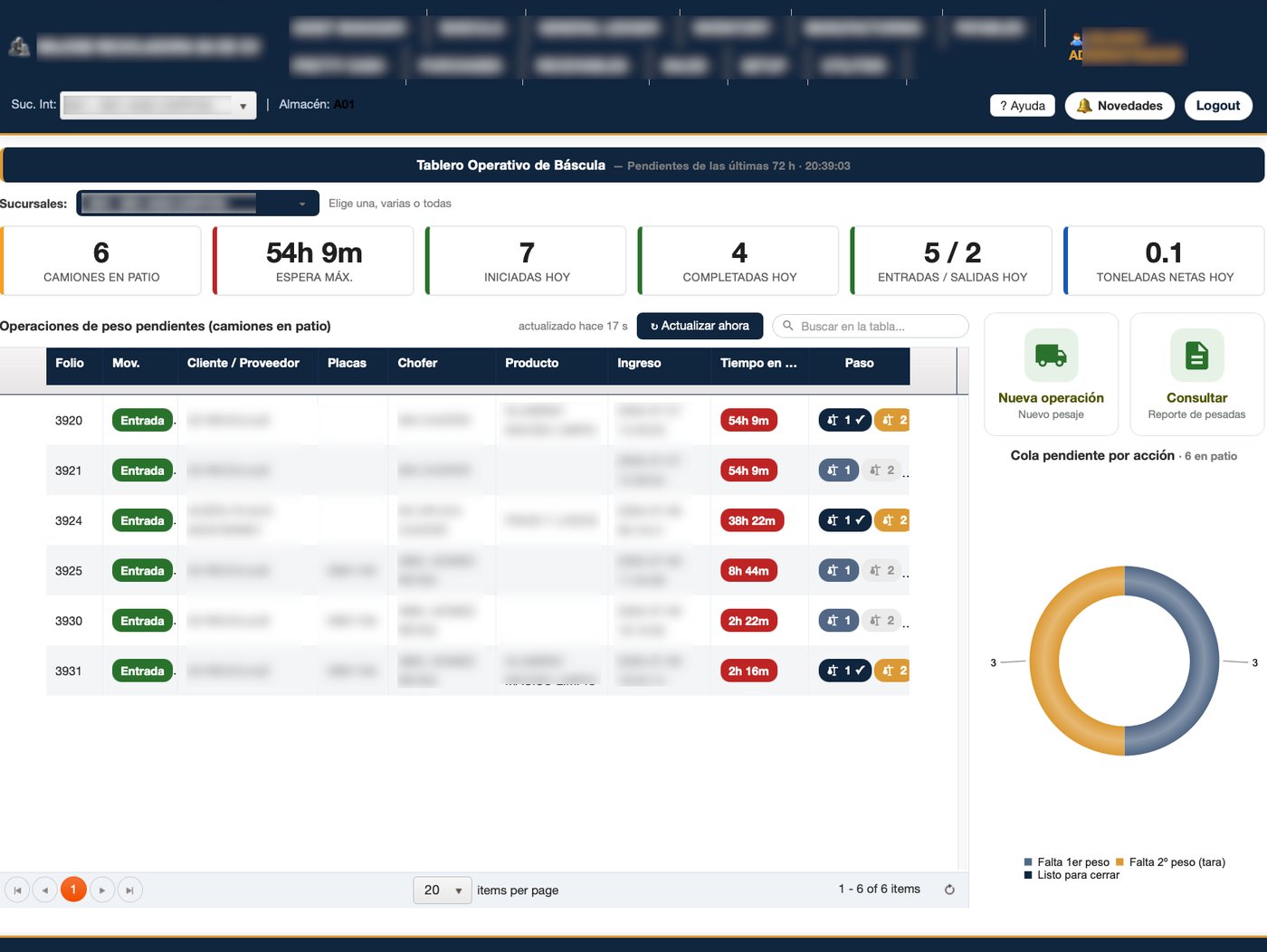
Task: Refresh table with Actualizar ahora
Action: pos(700,326)
